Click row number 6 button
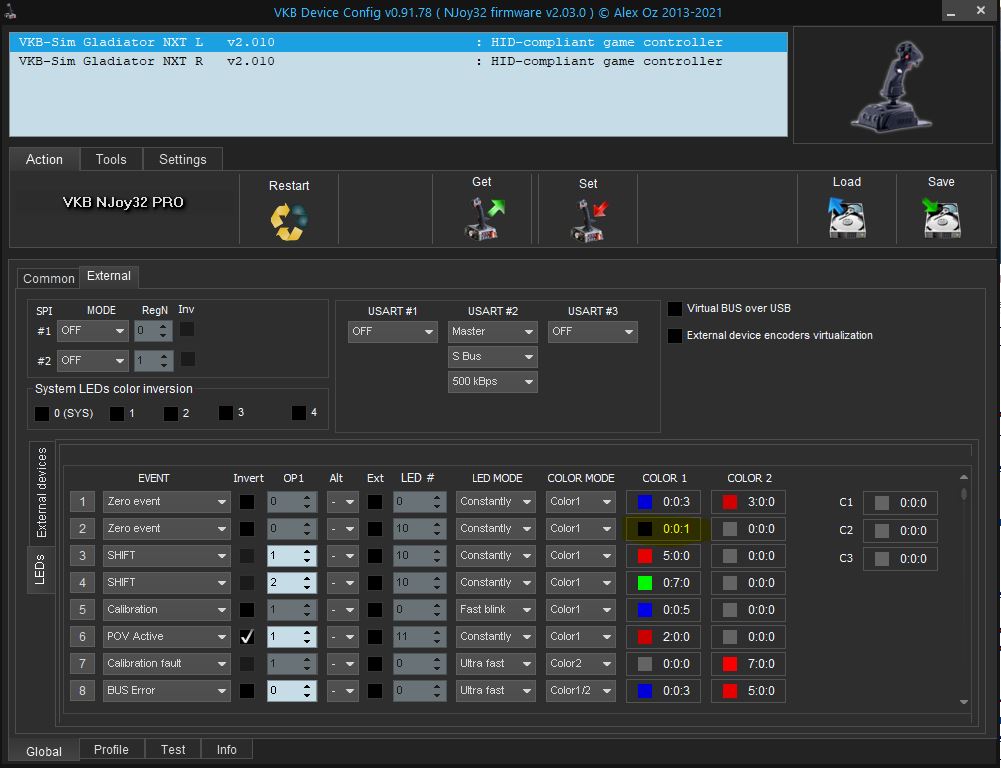1001x768 pixels. [x=82, y=636]
